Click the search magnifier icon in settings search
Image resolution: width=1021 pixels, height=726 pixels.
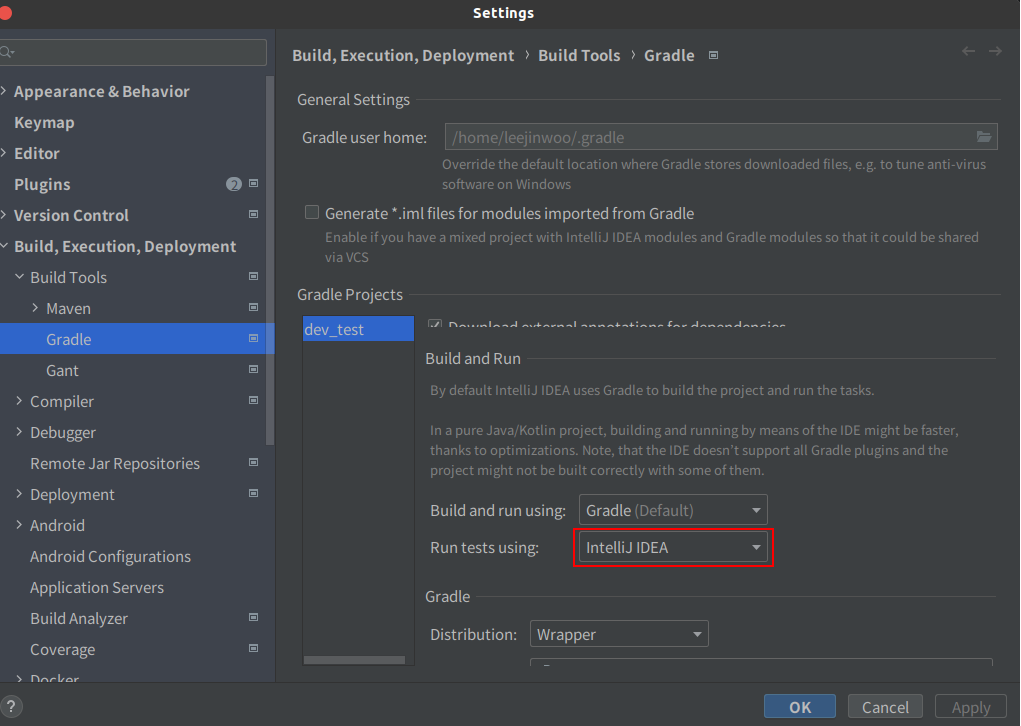tap(7, 52)
